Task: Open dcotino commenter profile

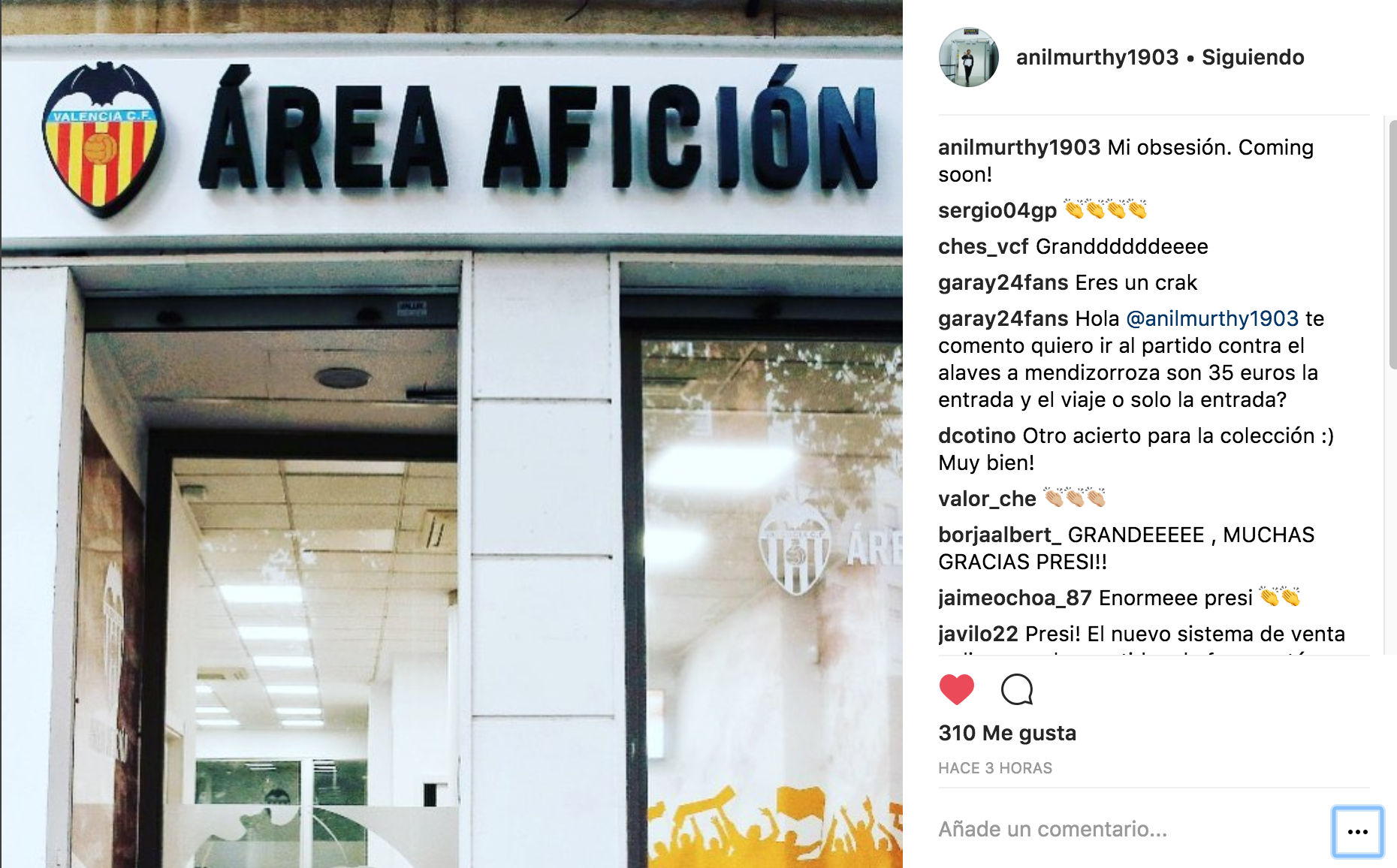Action: click(x=976, y=436)
